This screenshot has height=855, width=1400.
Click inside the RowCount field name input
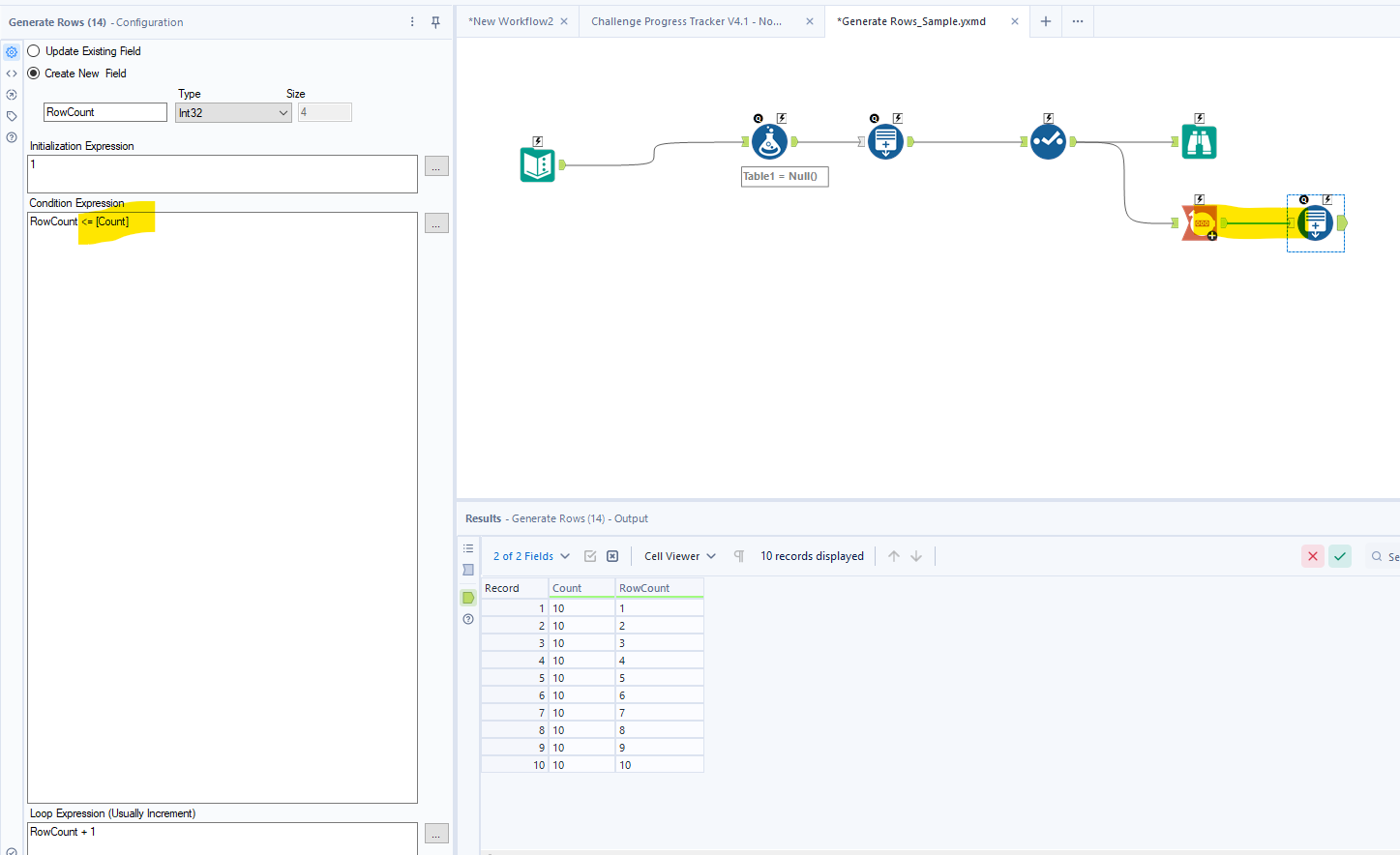point(104,111)
